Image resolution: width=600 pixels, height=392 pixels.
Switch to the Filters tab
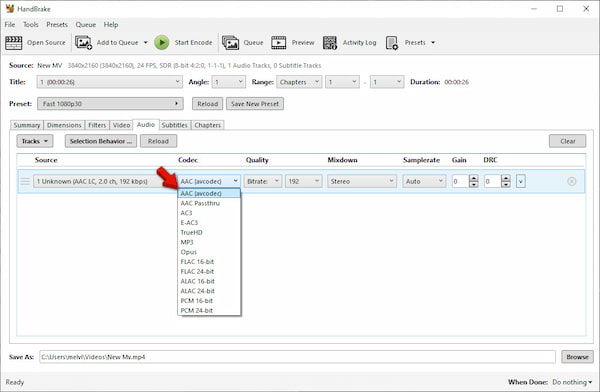[x=97, y=125]
